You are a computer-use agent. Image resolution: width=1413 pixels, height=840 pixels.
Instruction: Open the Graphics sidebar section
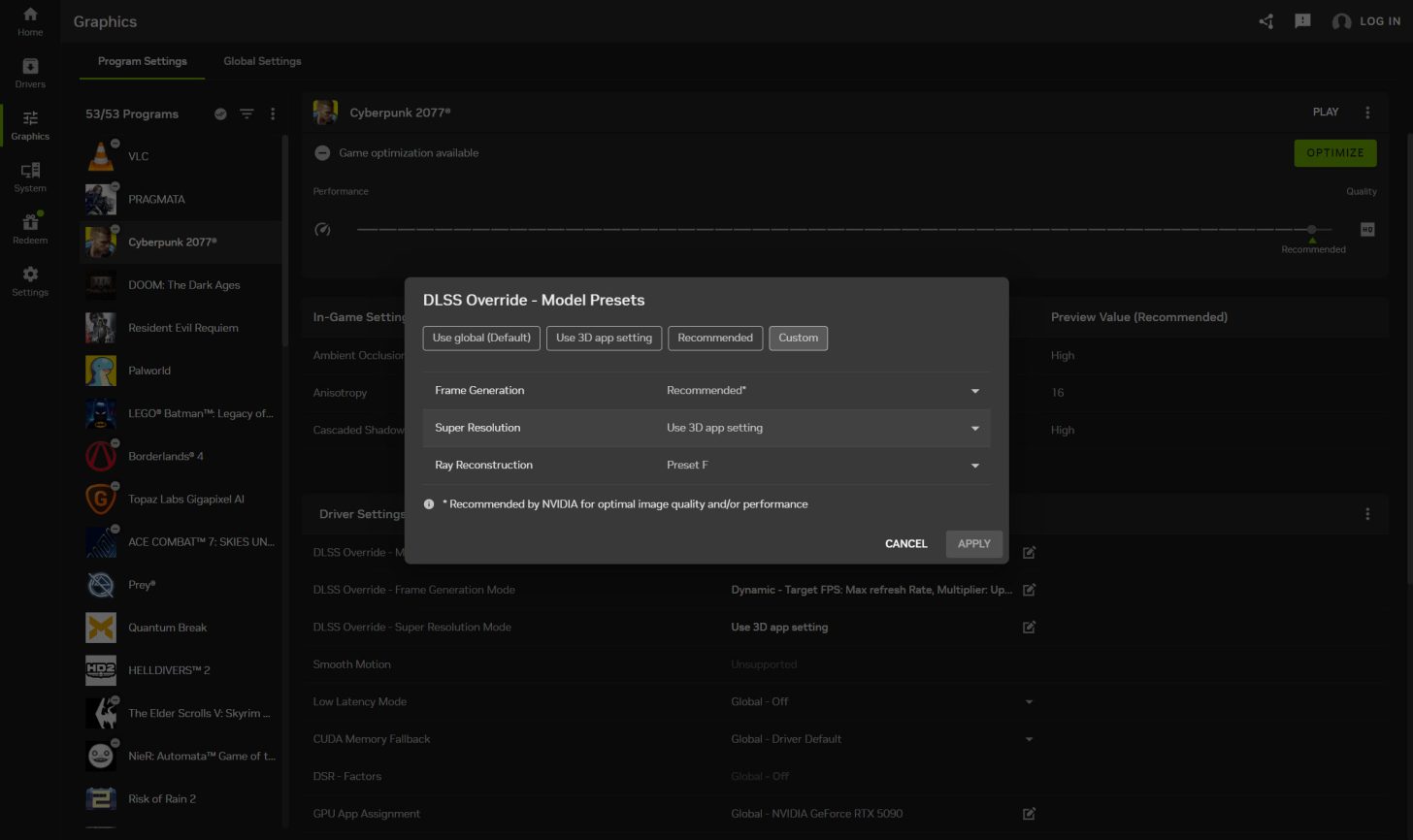(30, 125)
